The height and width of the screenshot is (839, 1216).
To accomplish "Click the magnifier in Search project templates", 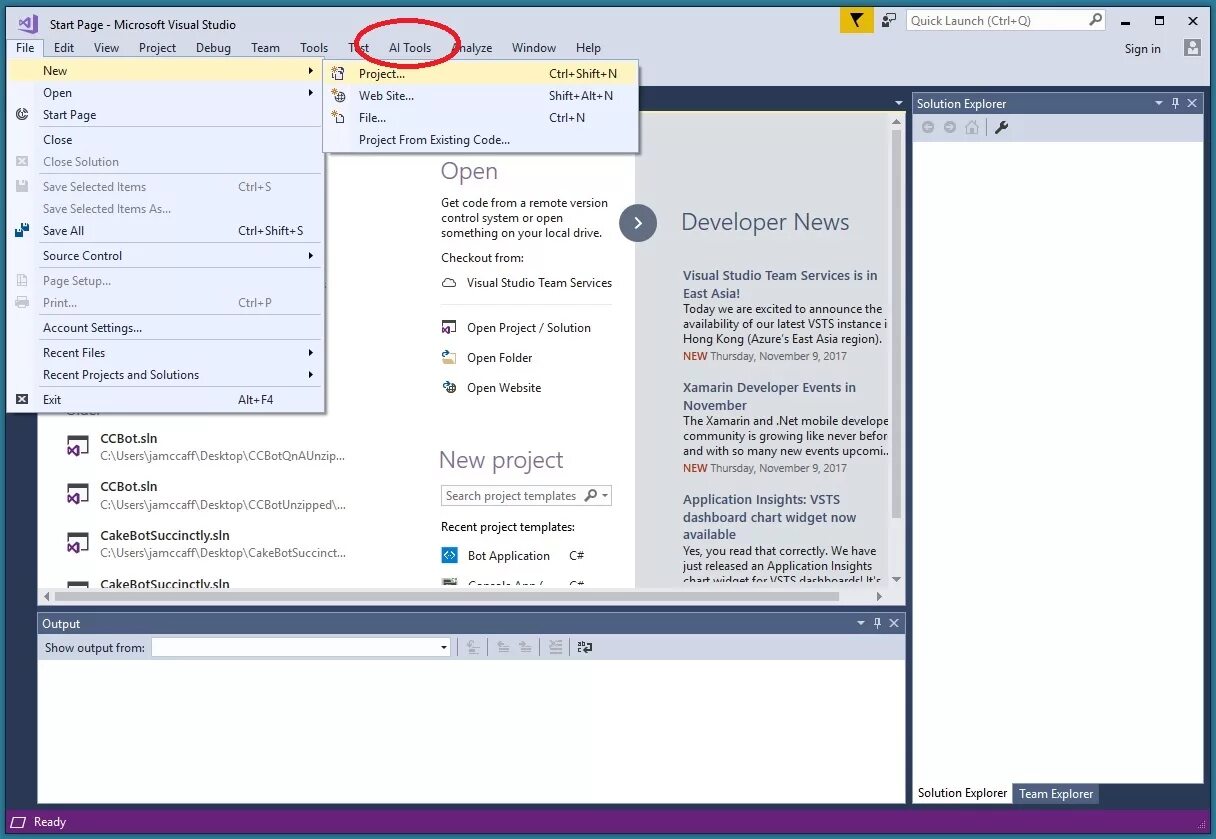I will coord(591,495).
